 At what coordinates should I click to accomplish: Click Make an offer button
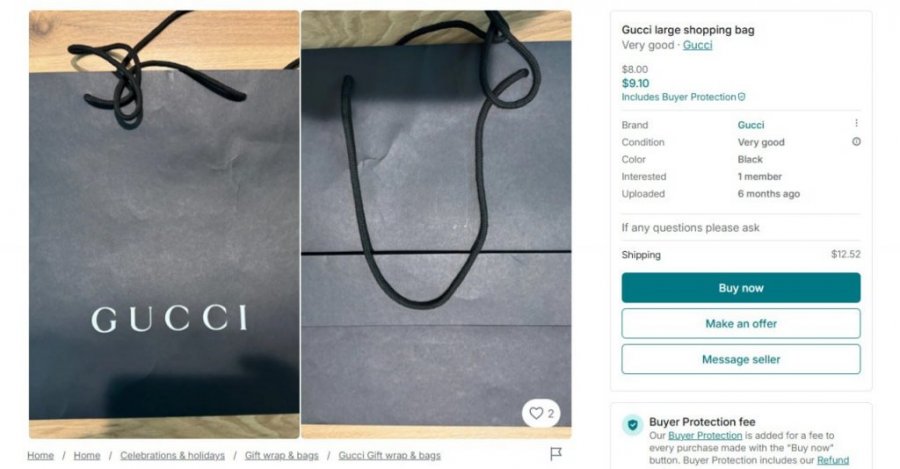(740, 324)
